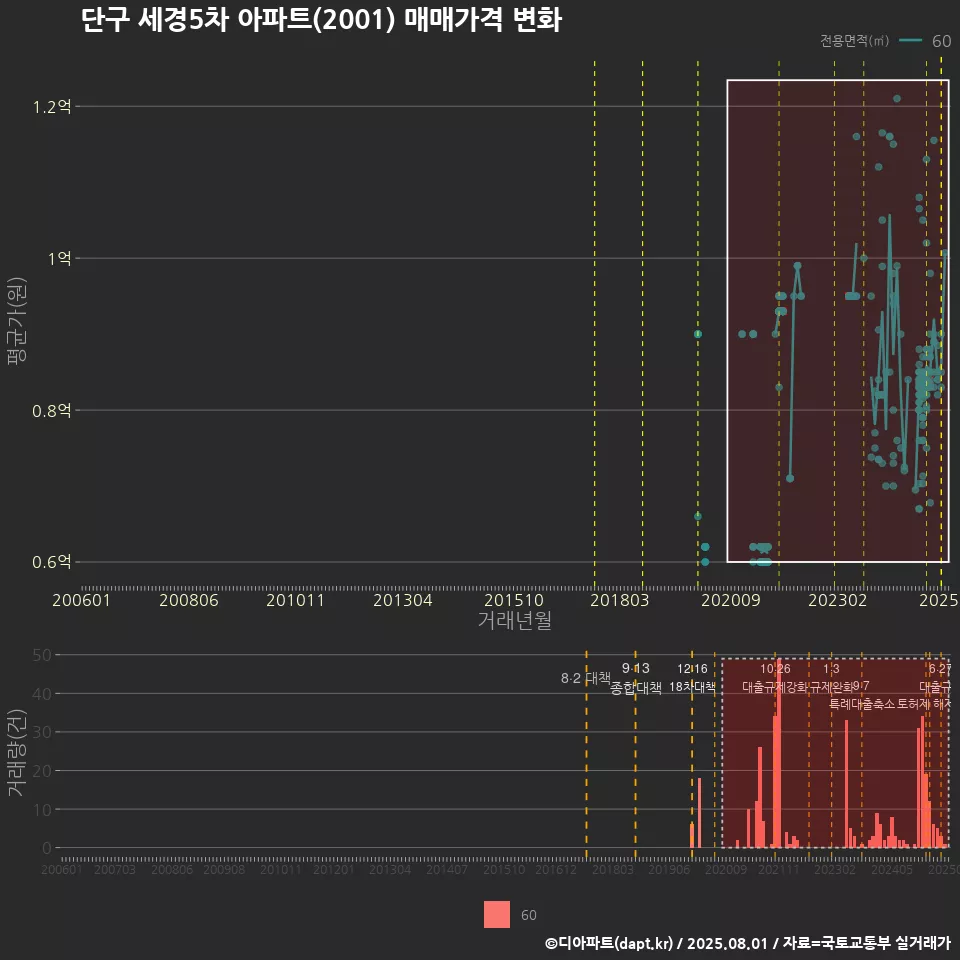Select '200806' on the price chart x-axis
This screenshot has height=960, width=960.
[x=189, y=600]
